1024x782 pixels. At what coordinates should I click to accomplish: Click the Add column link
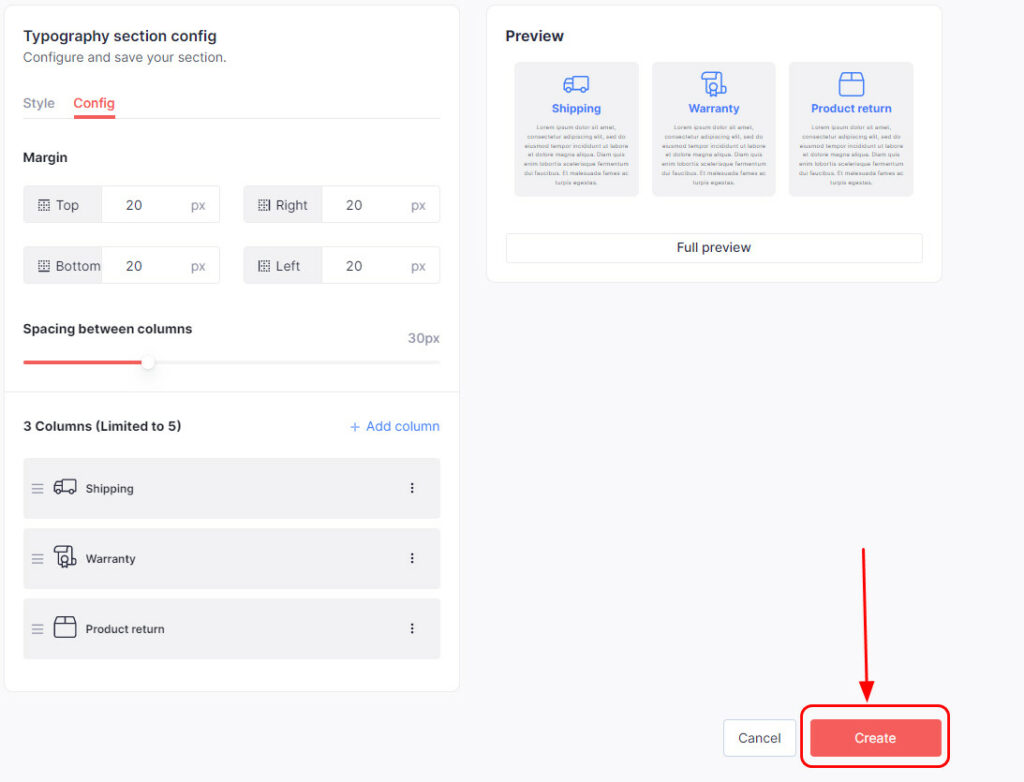coord(394,426)
